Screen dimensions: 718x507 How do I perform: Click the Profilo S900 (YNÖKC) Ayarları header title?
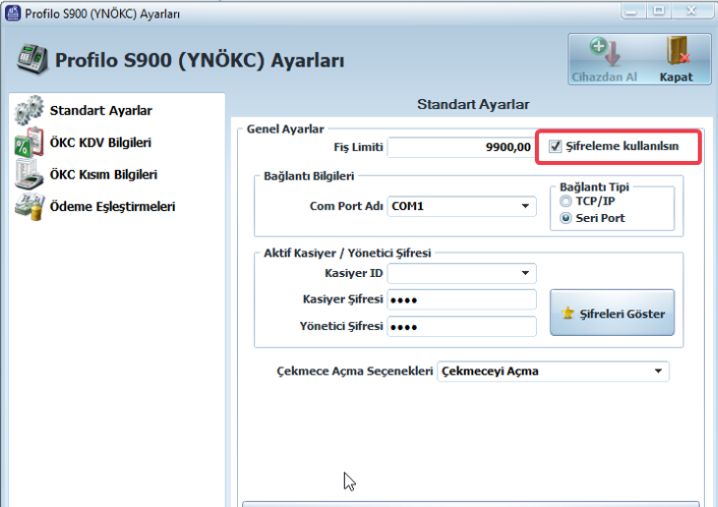point(199,60)
